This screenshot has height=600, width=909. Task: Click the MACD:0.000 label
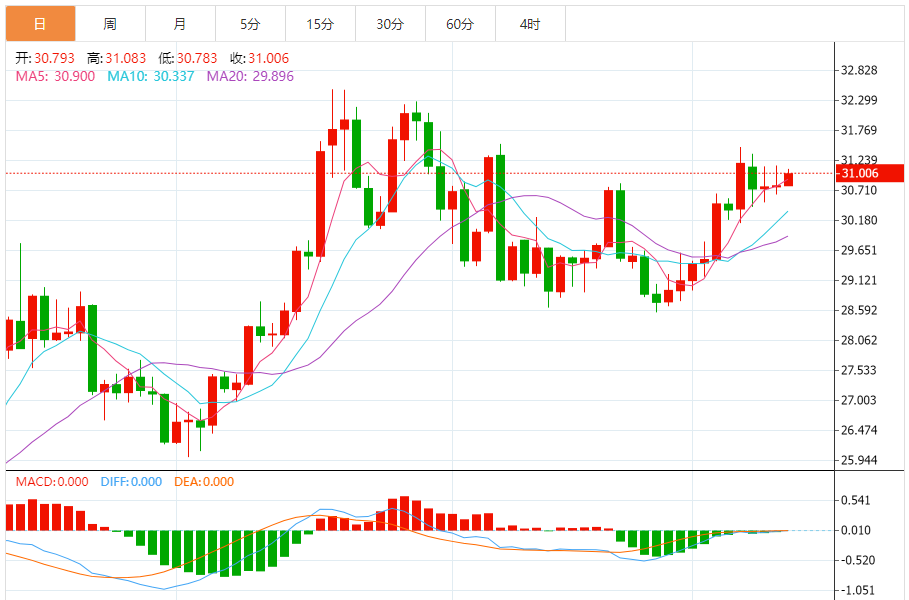click(52, 482)
